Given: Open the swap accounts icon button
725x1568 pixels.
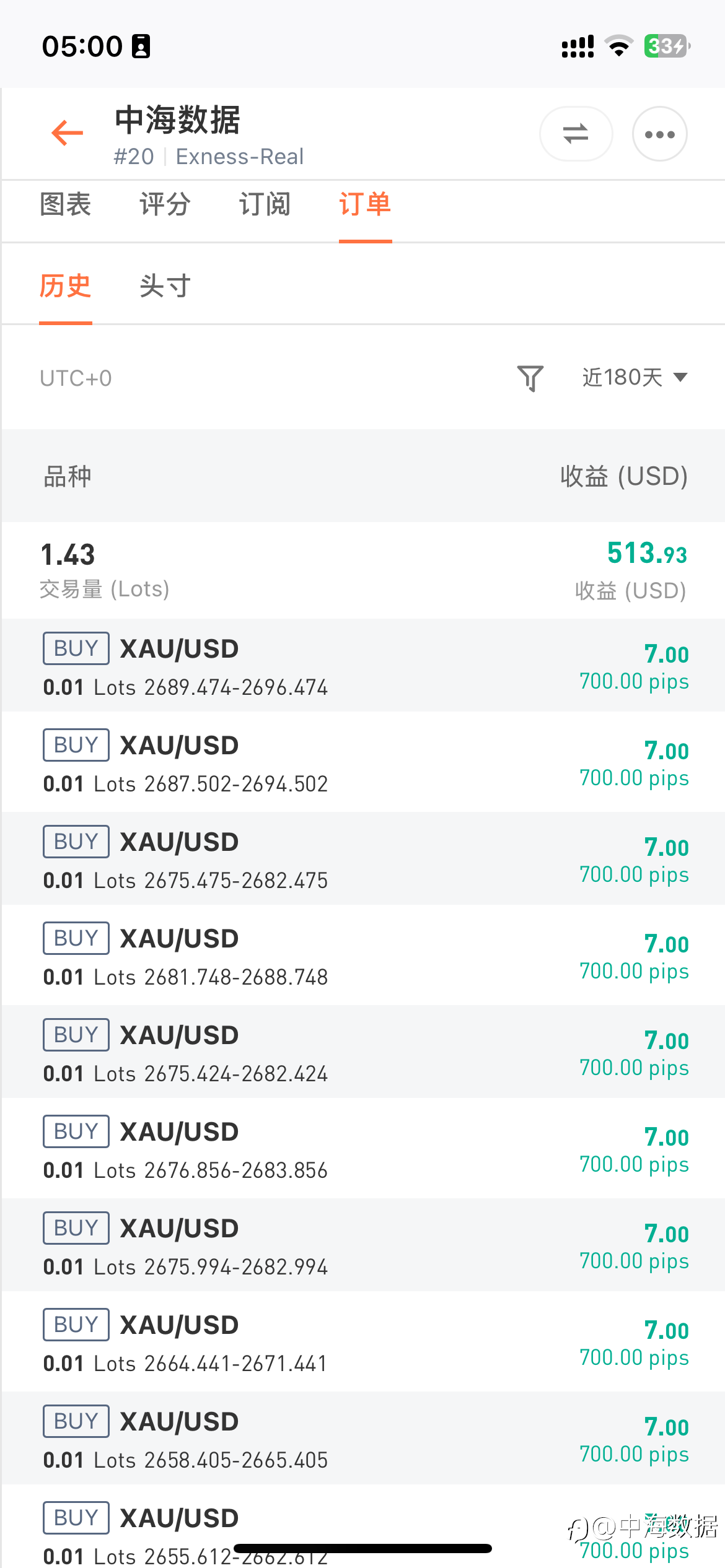Looking at the screenshot, I should pos(576,134).
